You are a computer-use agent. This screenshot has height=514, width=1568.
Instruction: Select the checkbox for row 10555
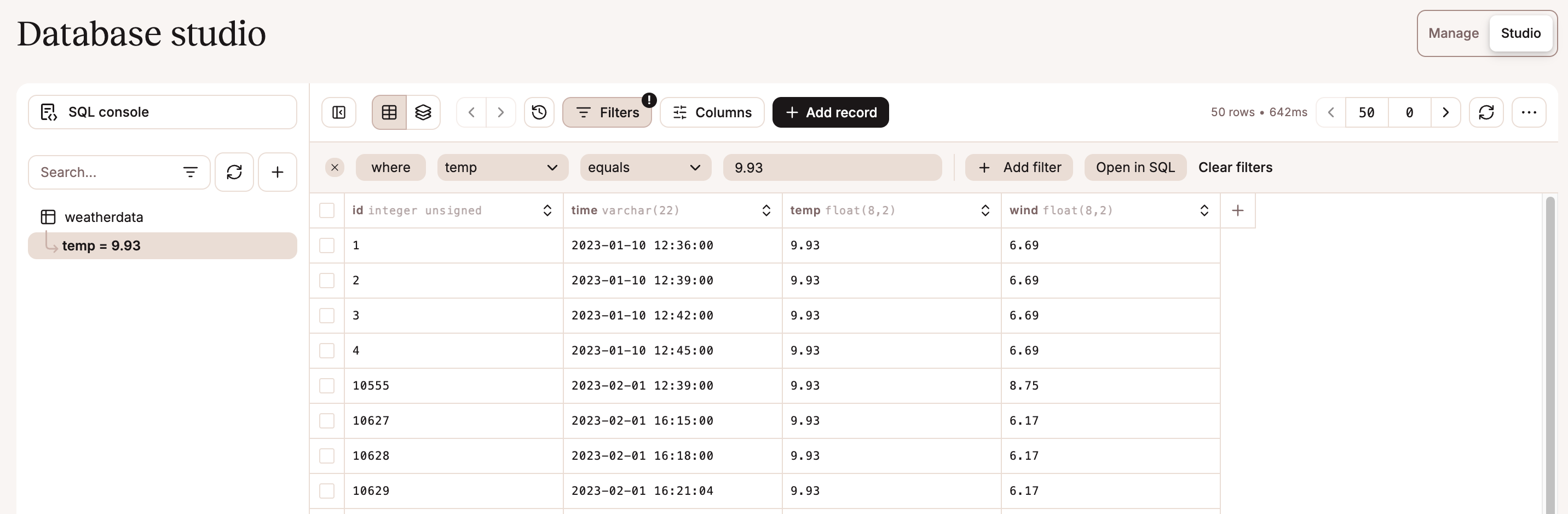point(327,386)
